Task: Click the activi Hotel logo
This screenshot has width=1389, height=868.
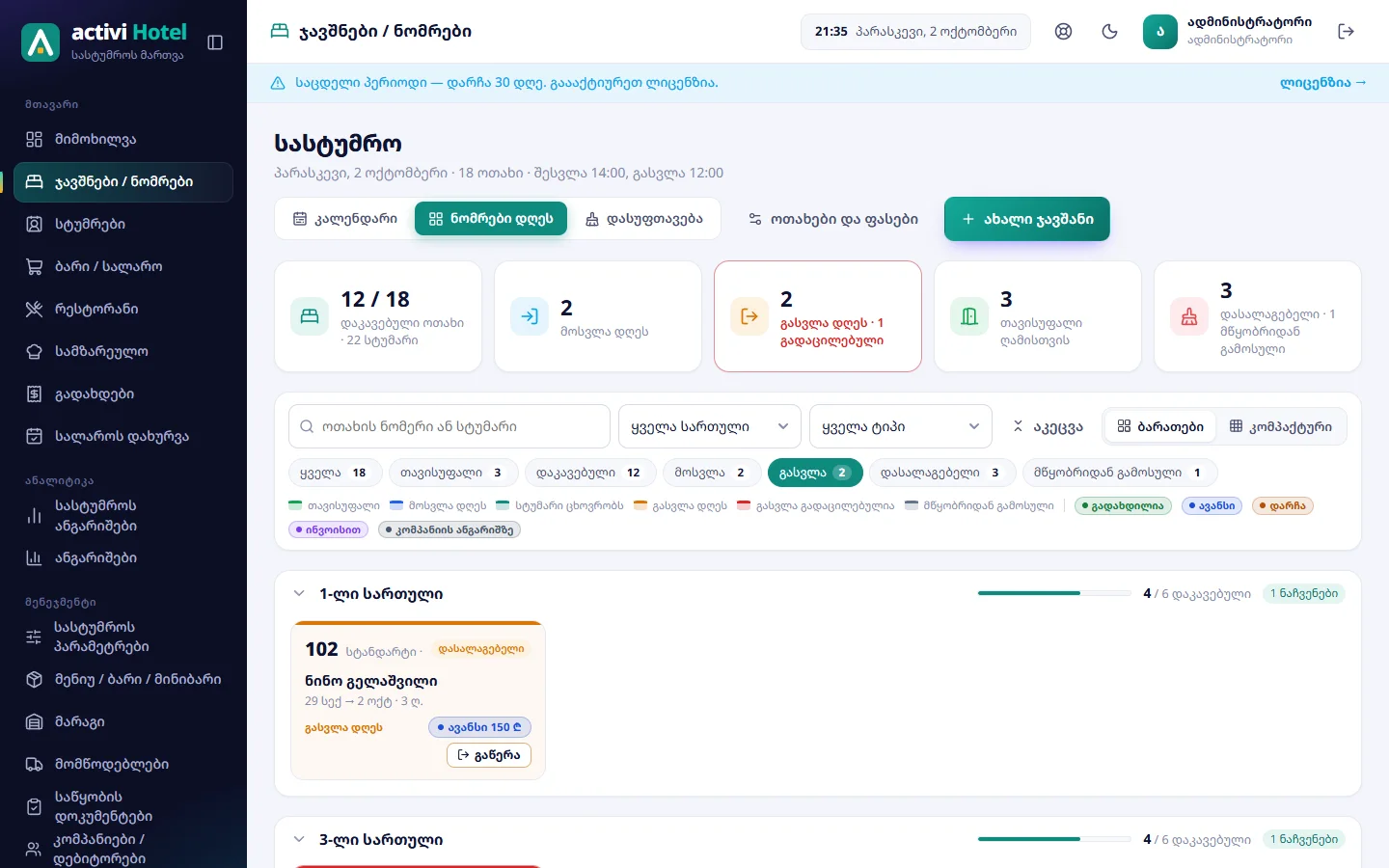Action: click(x=104, y=42)
